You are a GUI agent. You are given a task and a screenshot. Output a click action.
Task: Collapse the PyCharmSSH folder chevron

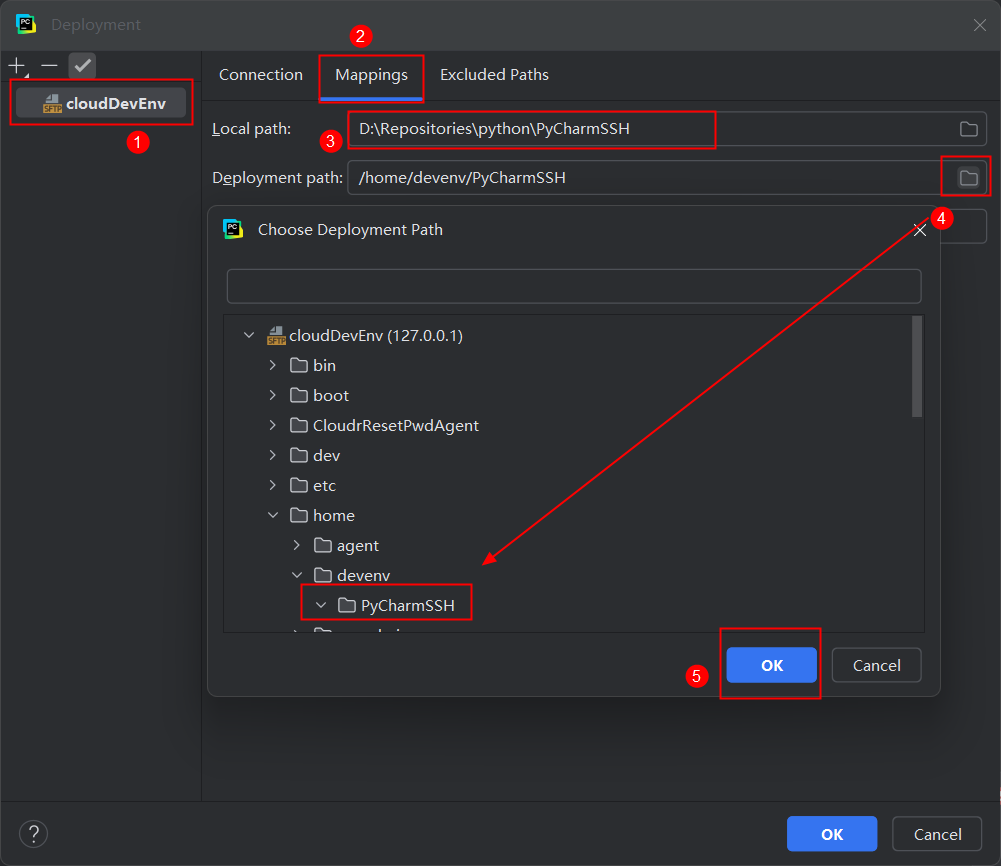(320, 605)
